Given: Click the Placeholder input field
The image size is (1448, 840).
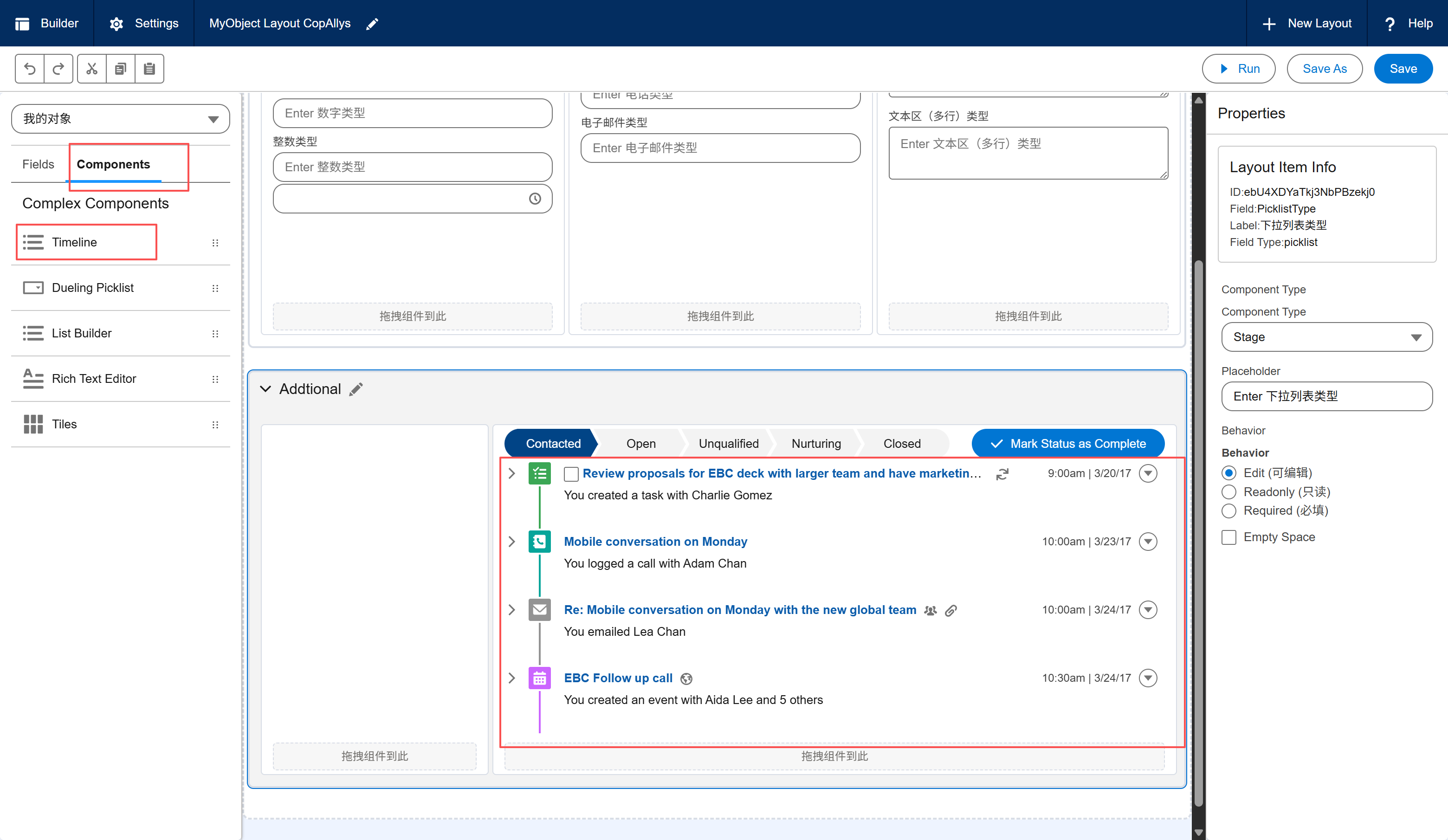Looking at the screenshot, I should tap(1327, 396).
